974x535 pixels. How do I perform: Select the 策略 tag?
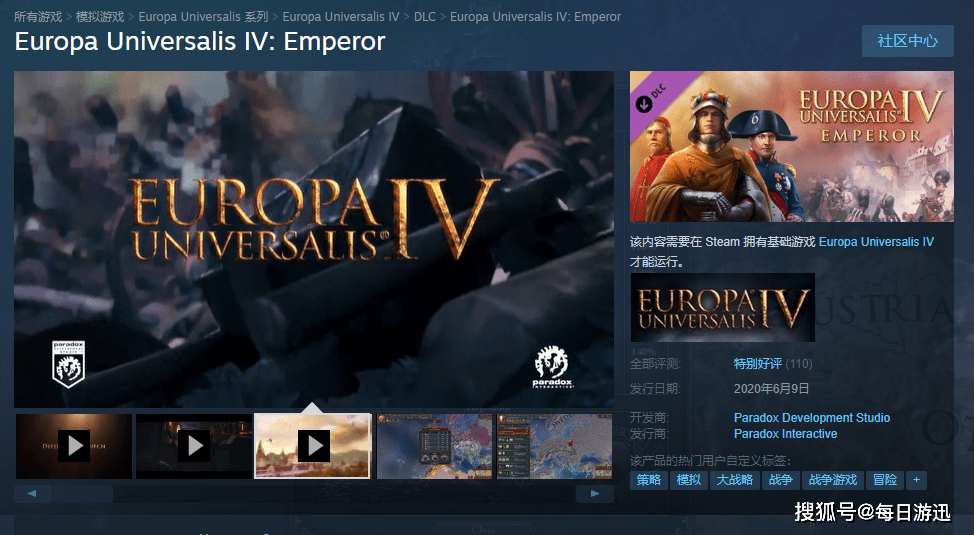pyautogui.click(x=649, y=480)
